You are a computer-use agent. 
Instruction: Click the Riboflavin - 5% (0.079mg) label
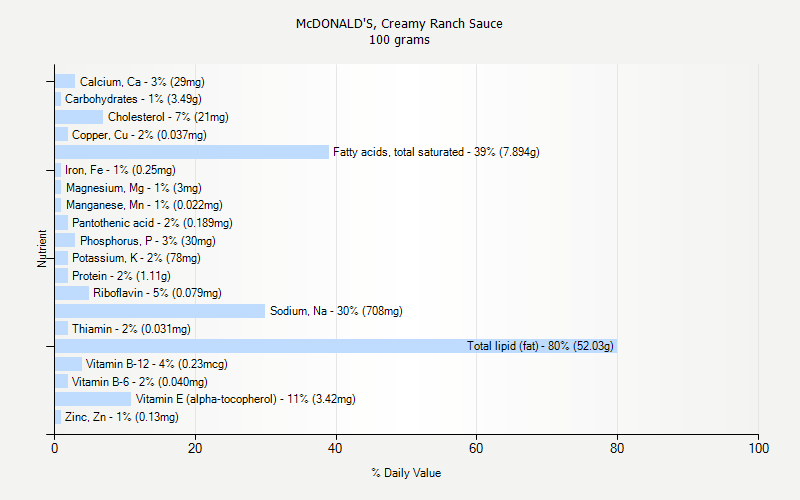coord(157,293)
